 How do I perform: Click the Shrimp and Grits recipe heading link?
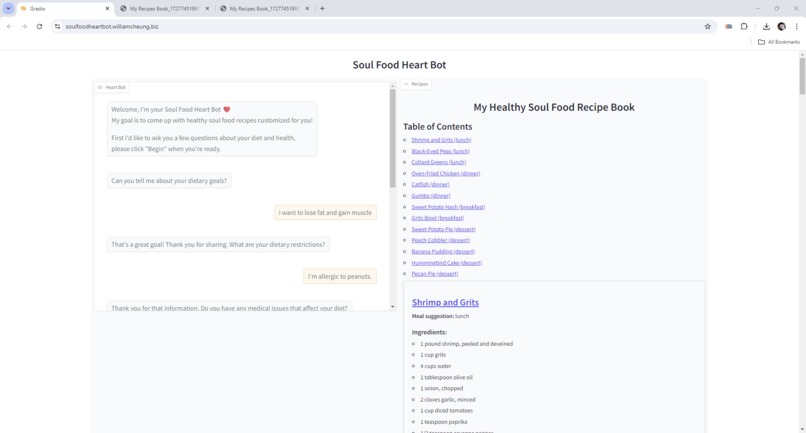pos(445,302)
